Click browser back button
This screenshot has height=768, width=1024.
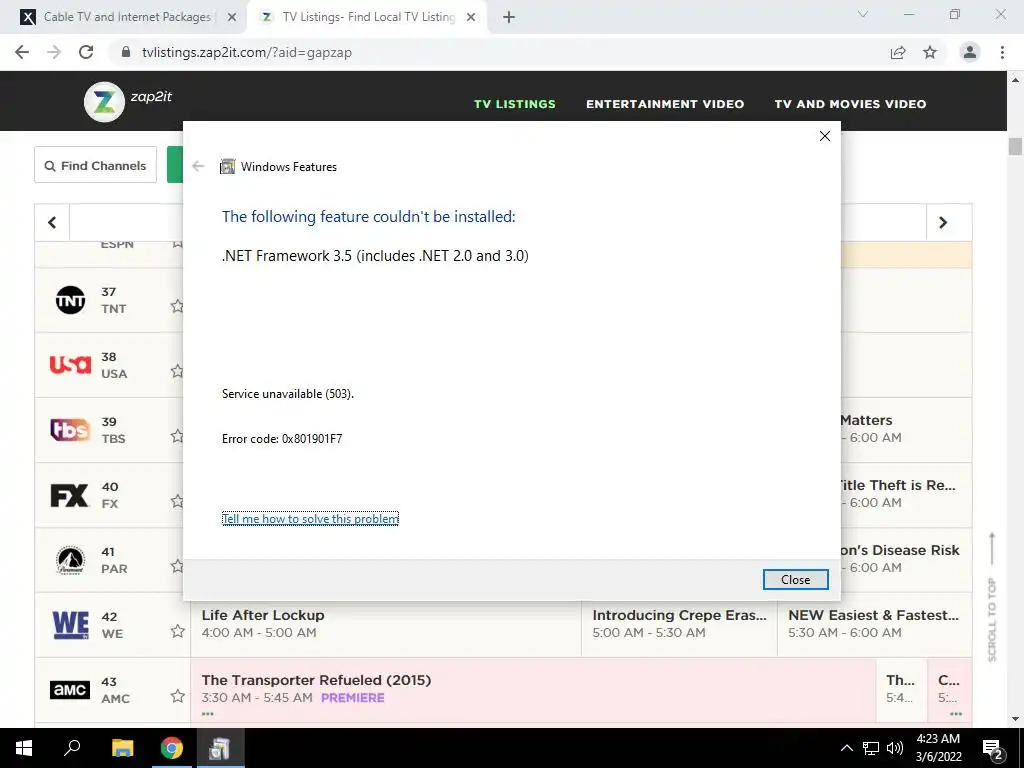(x=22, y=52)
